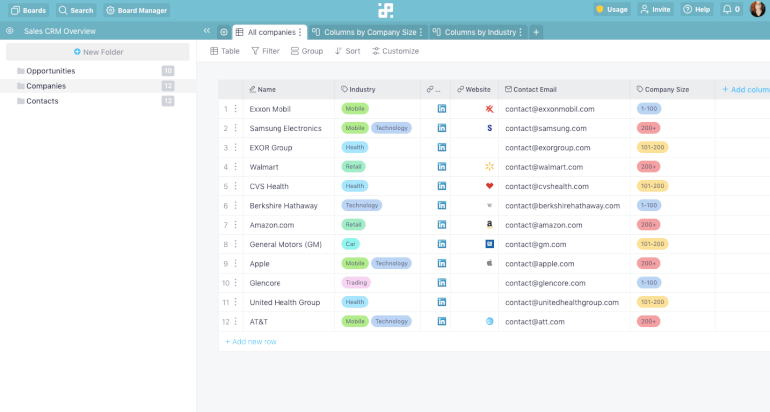Open Columns by Industry tab options menu
Screen dimensions: 770x412
[521, 32]
